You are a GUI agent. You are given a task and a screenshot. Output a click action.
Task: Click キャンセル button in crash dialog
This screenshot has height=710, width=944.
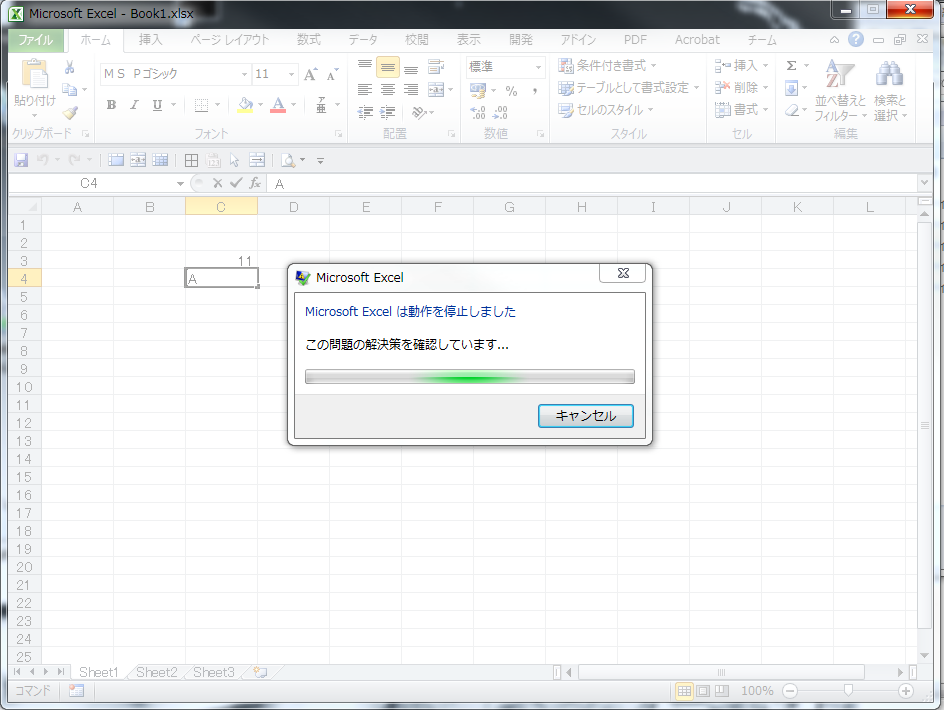tap(585, 416)
